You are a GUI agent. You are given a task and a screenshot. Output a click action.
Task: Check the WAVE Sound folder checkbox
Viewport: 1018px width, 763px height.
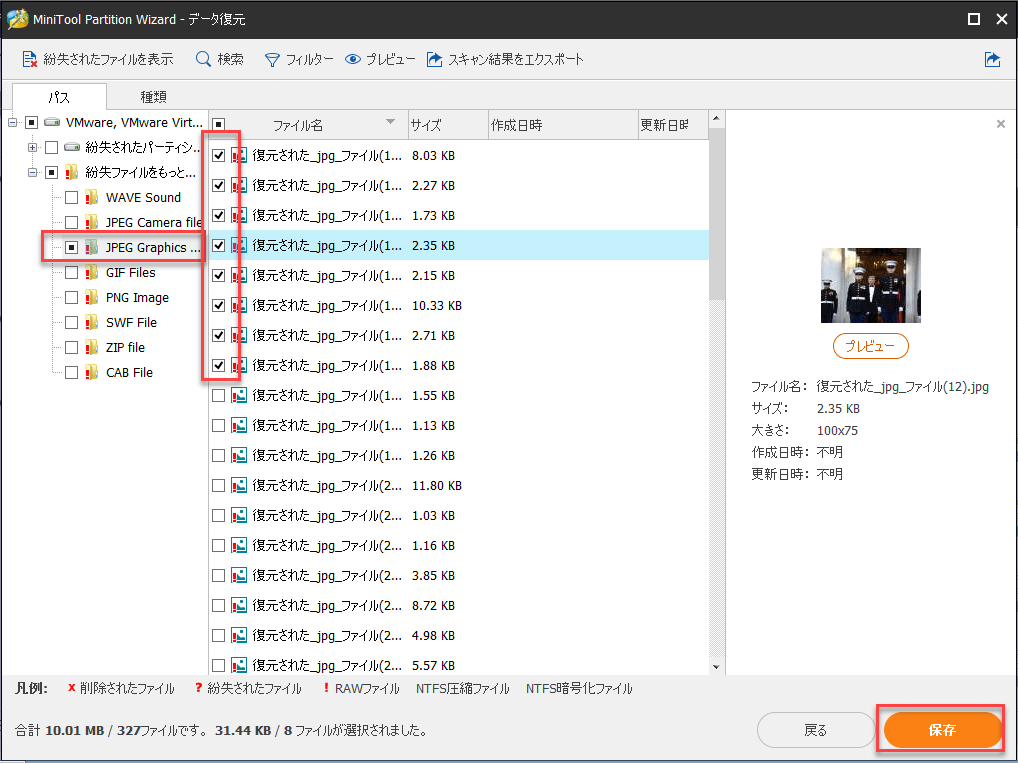click(x=72, y=197)
